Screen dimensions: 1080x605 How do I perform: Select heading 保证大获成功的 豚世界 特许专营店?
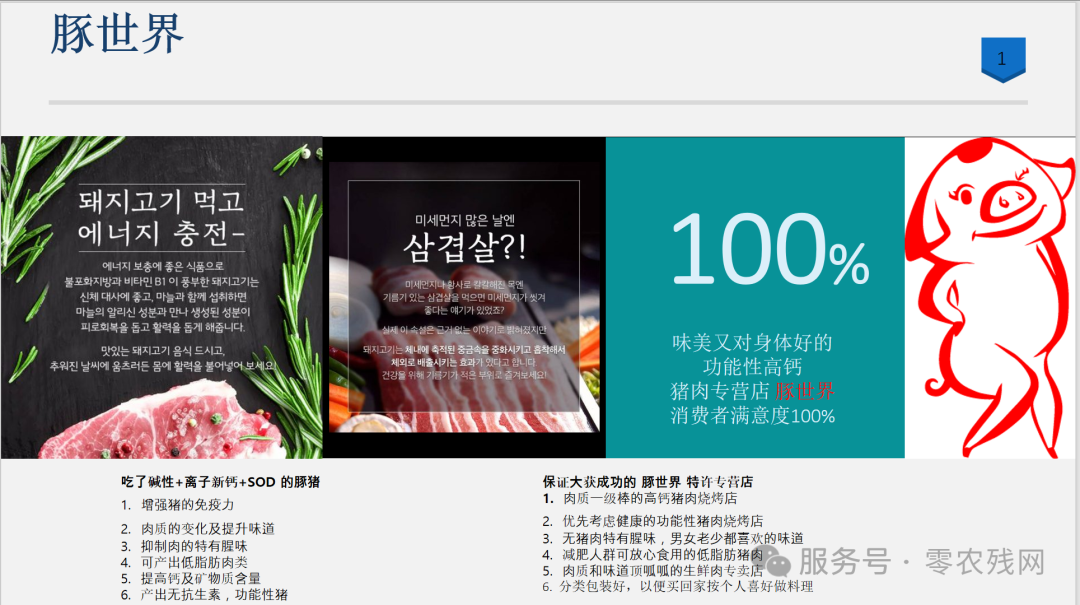[x=647, y=482]
